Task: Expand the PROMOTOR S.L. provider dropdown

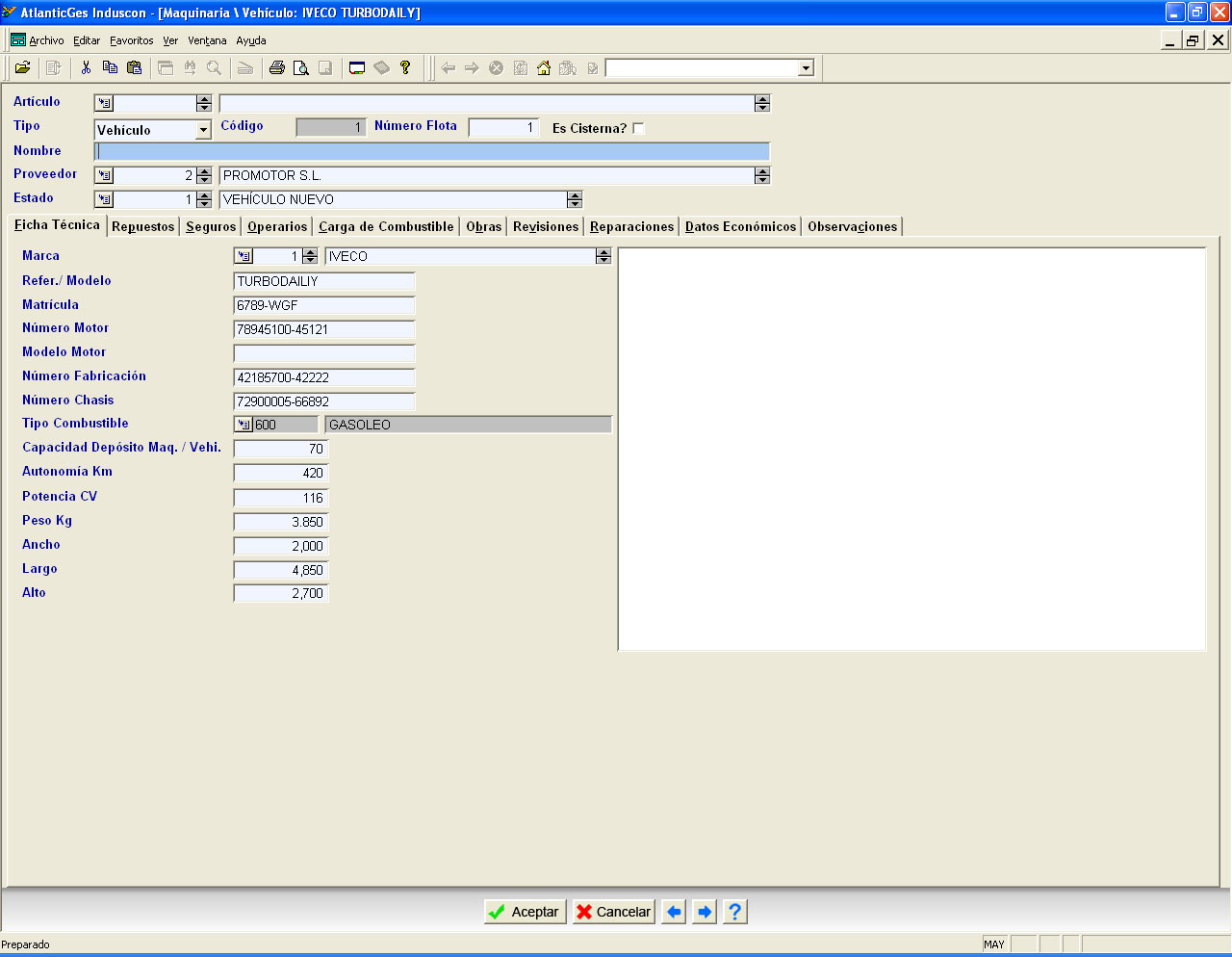Action: pyautogui.click(x=762, y=175)
